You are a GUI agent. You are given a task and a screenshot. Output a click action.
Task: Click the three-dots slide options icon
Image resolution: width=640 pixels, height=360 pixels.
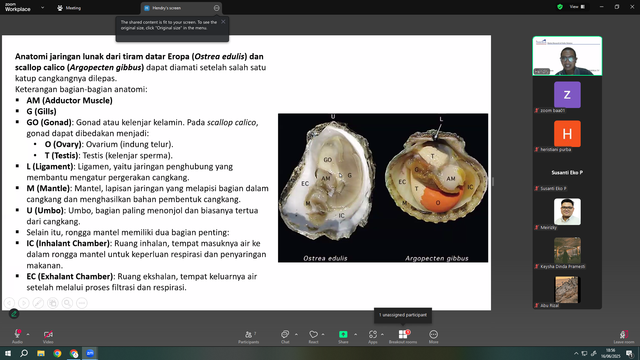82,303
